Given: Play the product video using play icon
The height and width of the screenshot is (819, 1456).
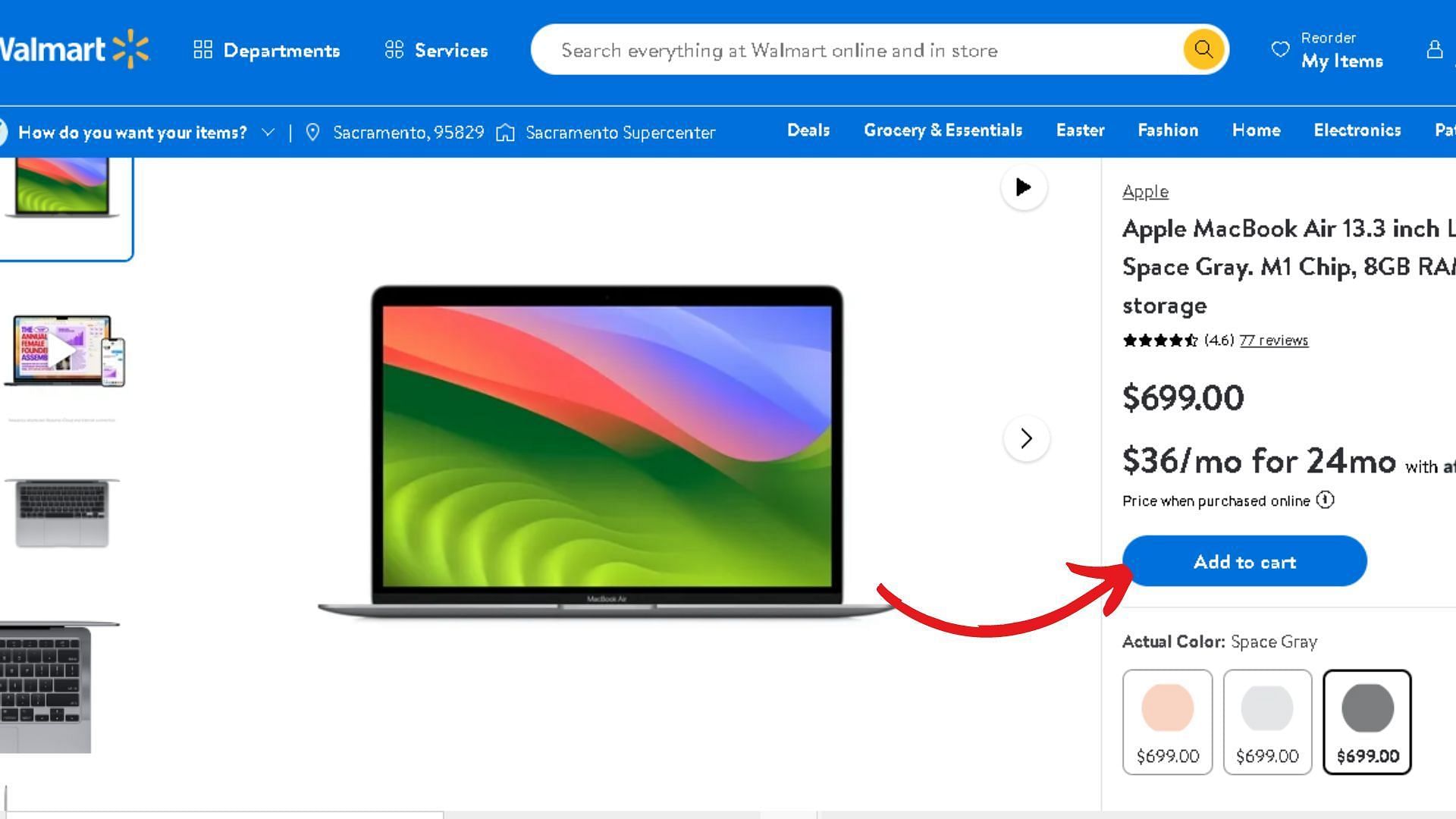Looking at the screenshot, I should tap(1024, 188).
